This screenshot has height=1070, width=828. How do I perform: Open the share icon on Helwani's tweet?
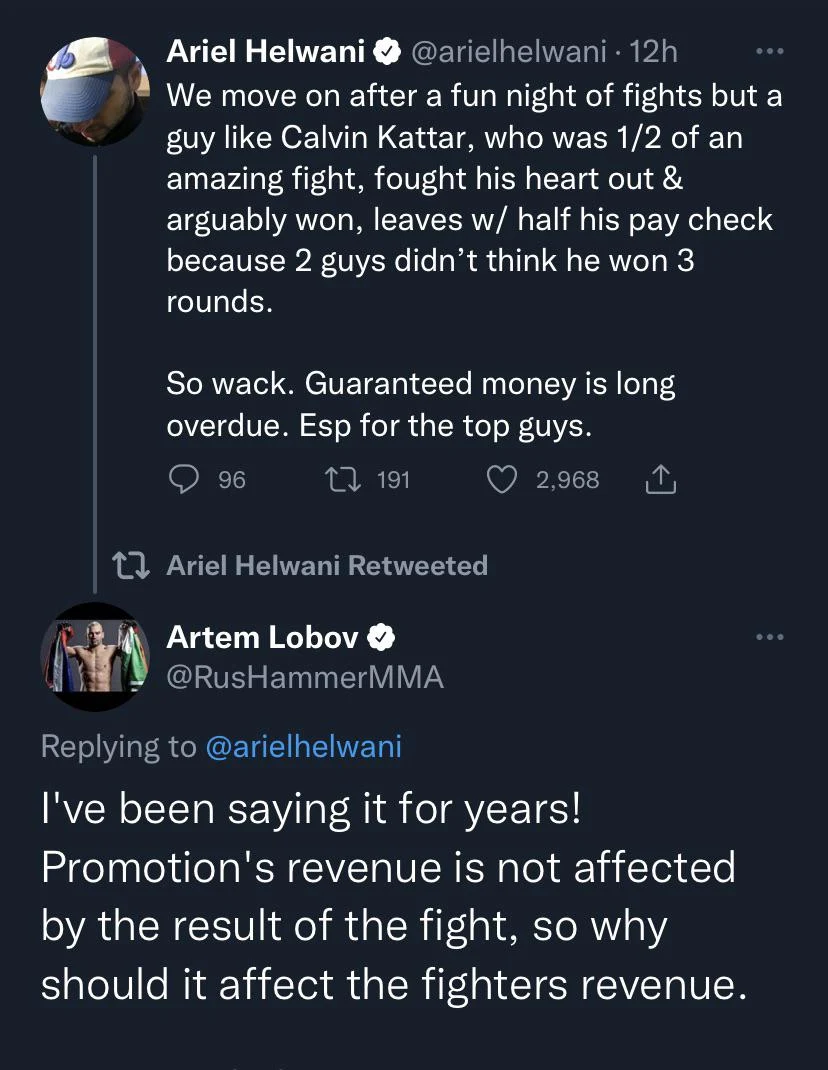pyautogui.click(x=660, y=479)
